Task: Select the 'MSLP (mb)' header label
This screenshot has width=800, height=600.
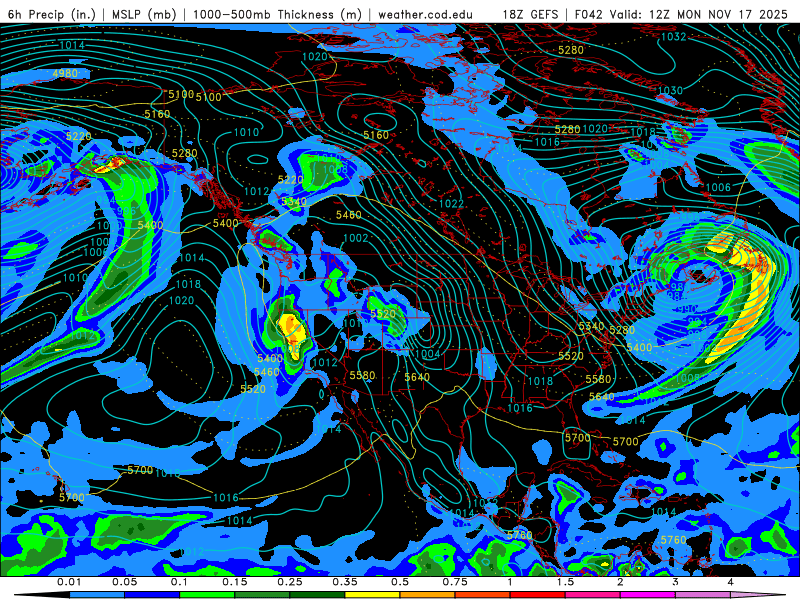Action: tap(144, 14)
